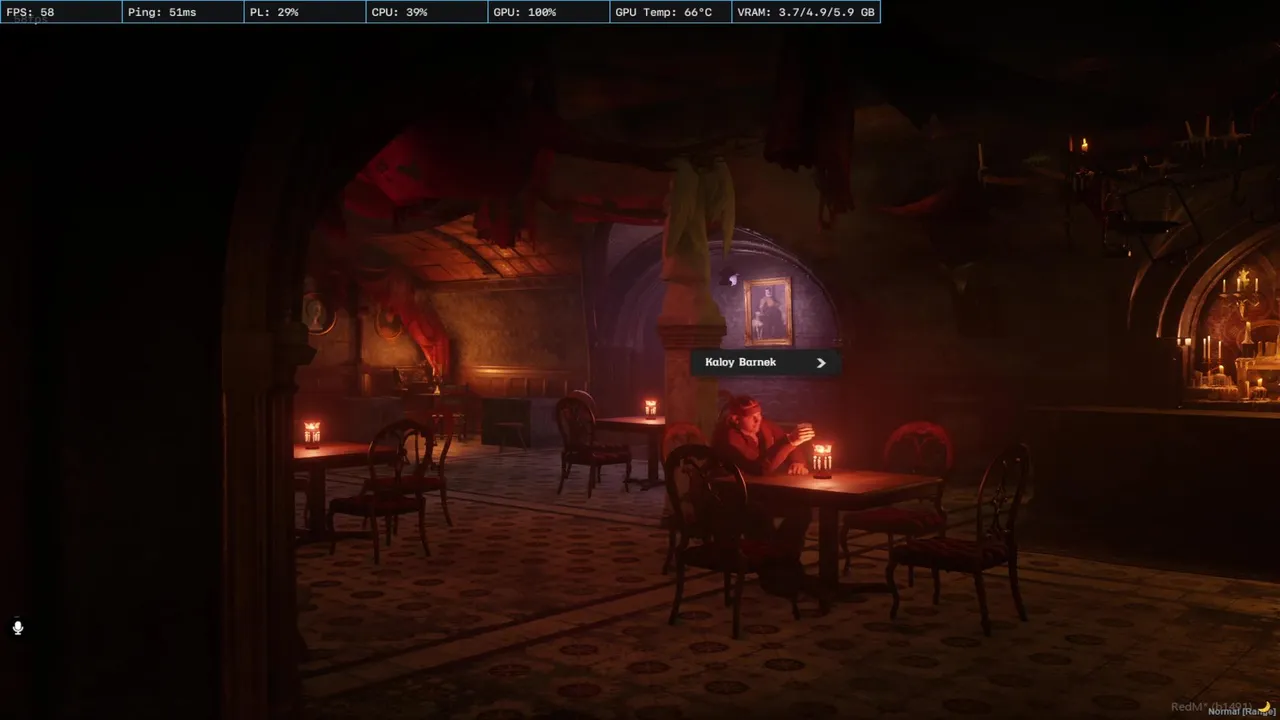This screenshot has width=1280, height=720.
Task: Click the GPU: 100% readout
Action: (x=549, y=12)
